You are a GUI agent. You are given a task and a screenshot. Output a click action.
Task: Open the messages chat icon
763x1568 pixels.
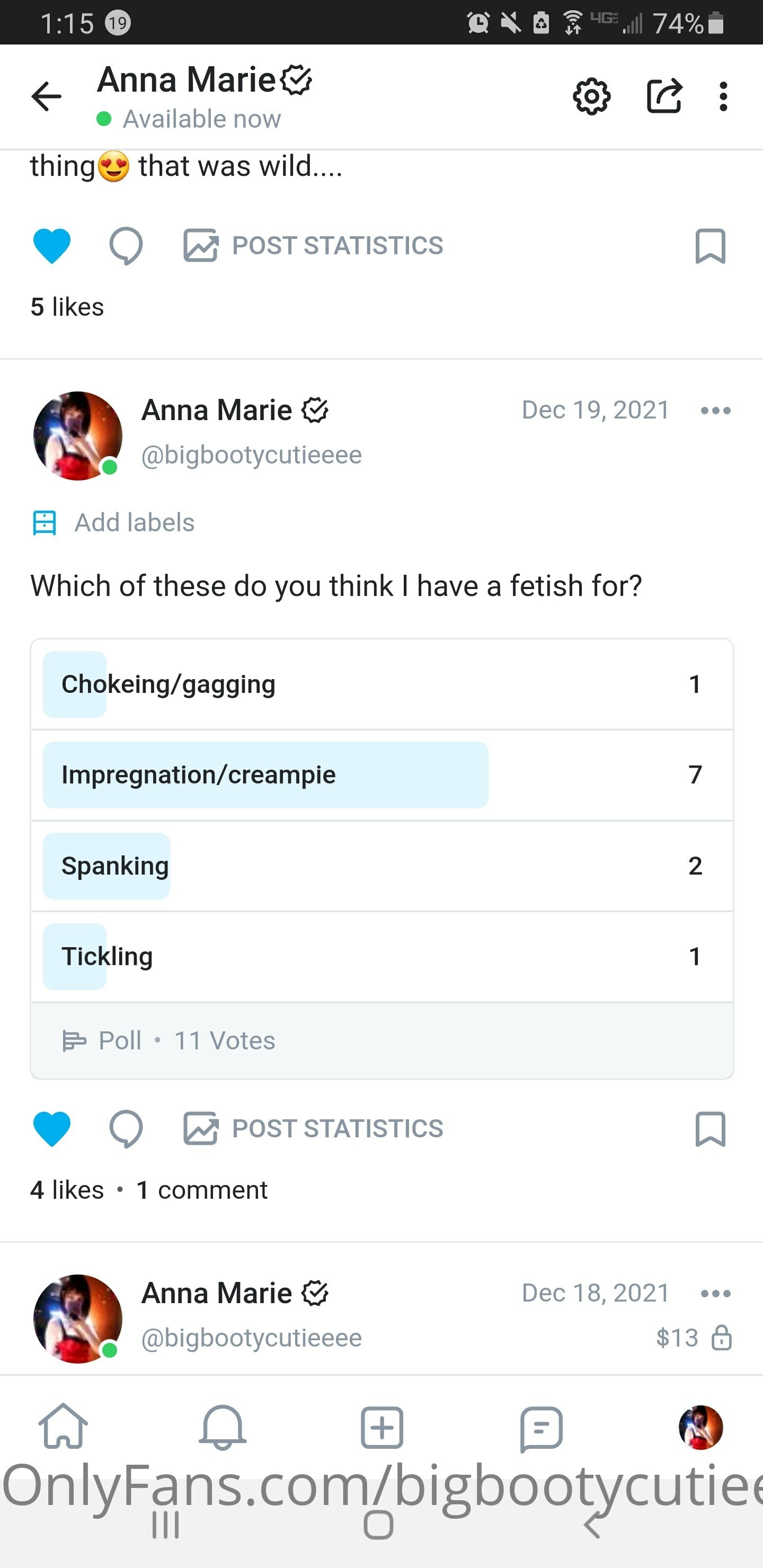[x=541, y=1428]
